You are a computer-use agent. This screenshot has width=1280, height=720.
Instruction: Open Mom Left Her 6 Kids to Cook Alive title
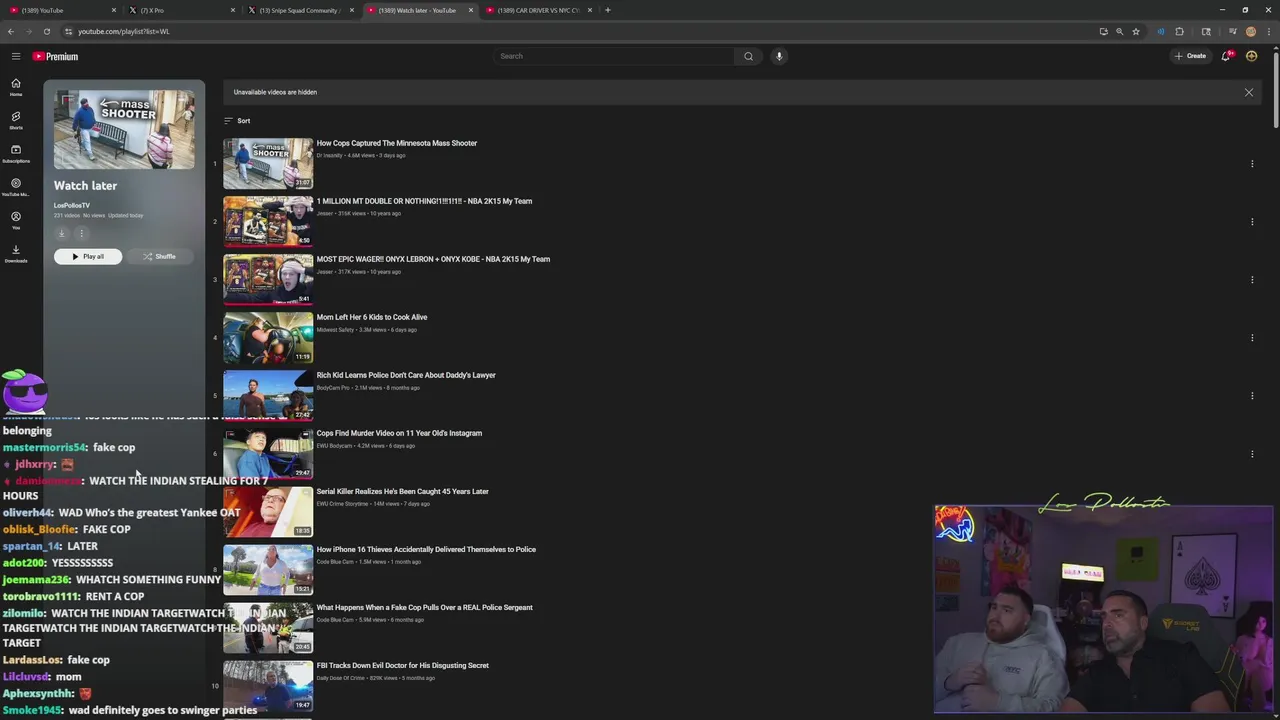(372, 317)
